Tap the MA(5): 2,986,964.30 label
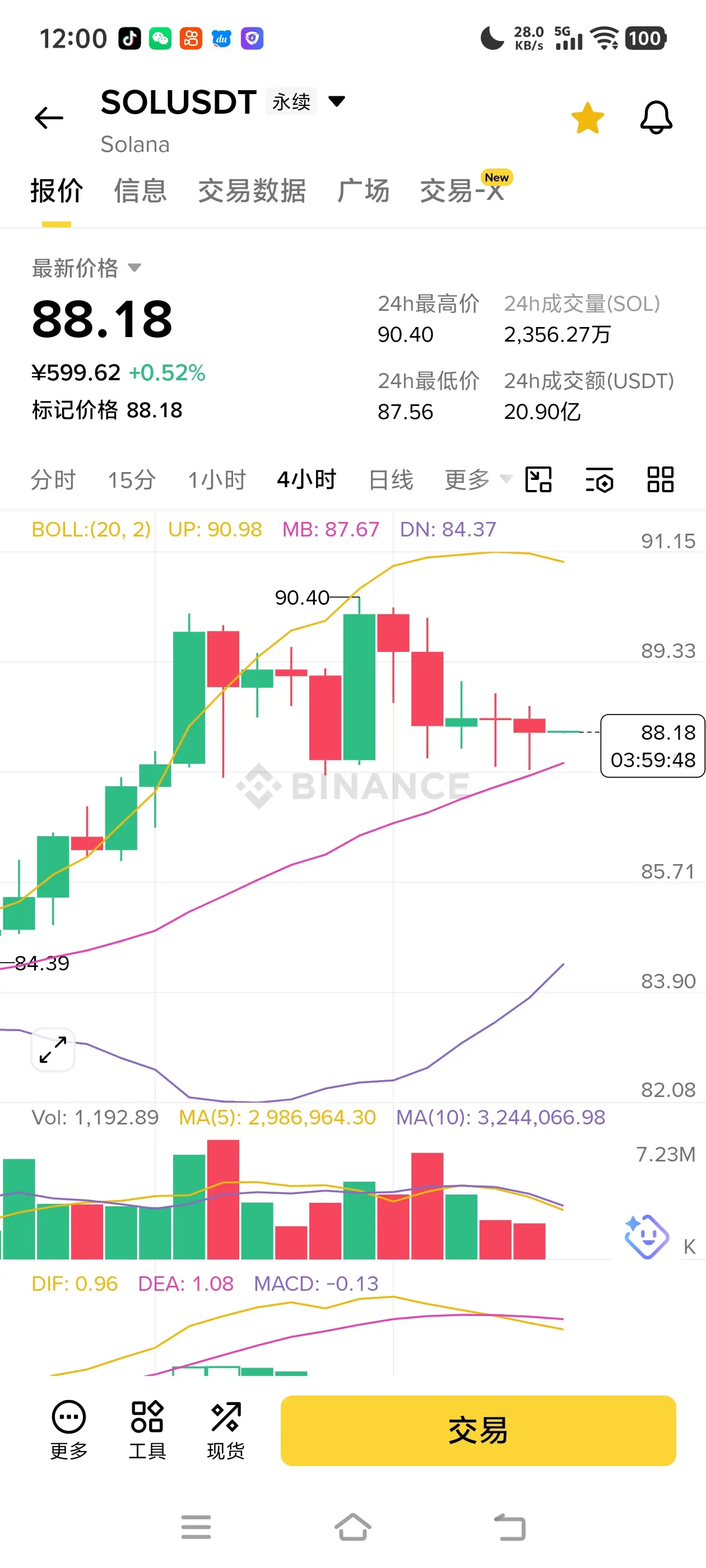Screen dimensions: 706x1568 [x=277, y=1118]
